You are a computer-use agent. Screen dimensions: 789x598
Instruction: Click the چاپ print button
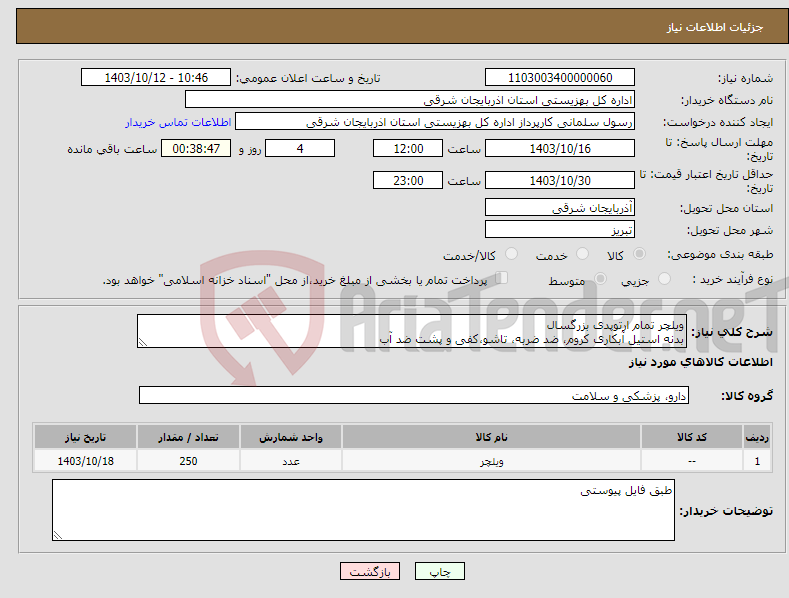click(x=440, y=571)
